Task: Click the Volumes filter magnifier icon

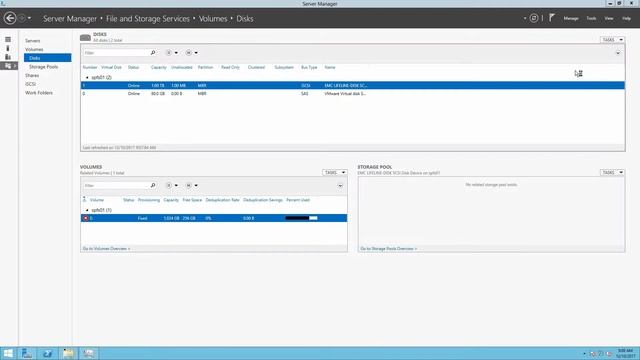Action: coord(153,185)
